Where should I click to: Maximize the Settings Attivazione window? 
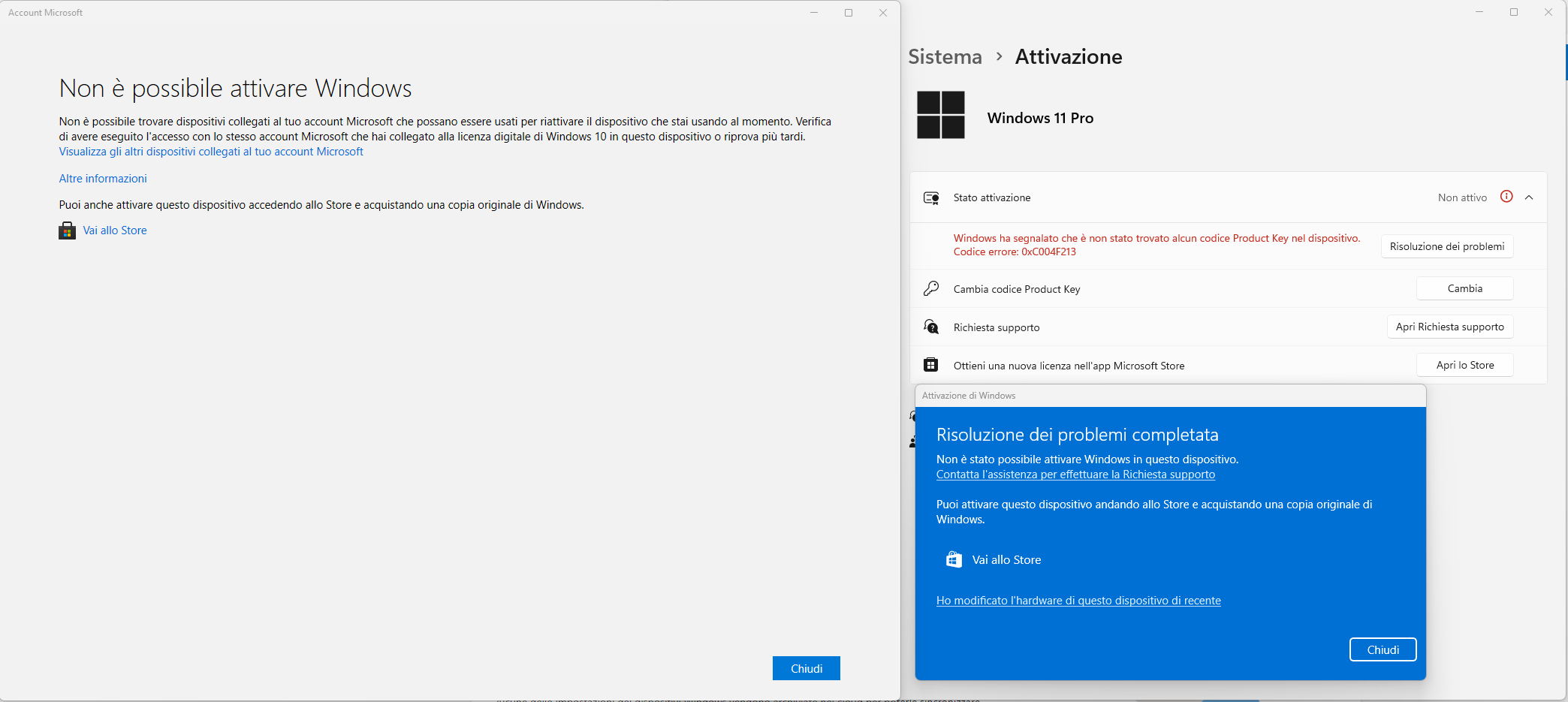click(1514, 12)
